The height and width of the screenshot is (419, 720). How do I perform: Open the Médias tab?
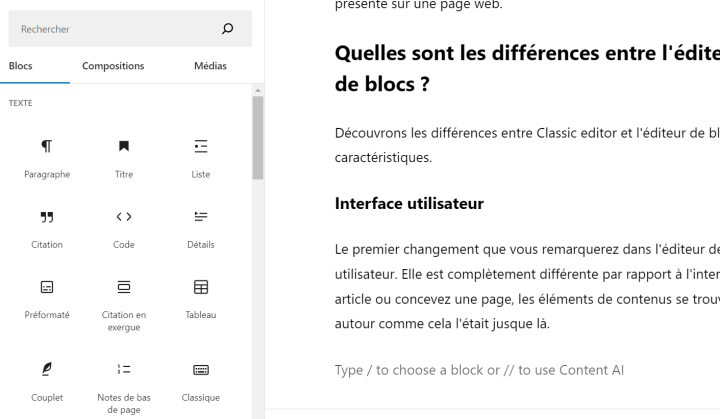tap(210, 66)
